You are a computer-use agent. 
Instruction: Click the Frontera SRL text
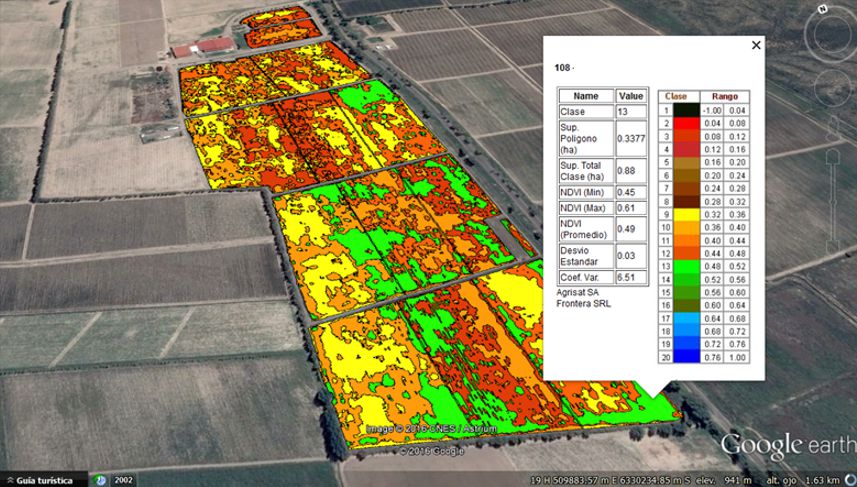coord(582,303)
